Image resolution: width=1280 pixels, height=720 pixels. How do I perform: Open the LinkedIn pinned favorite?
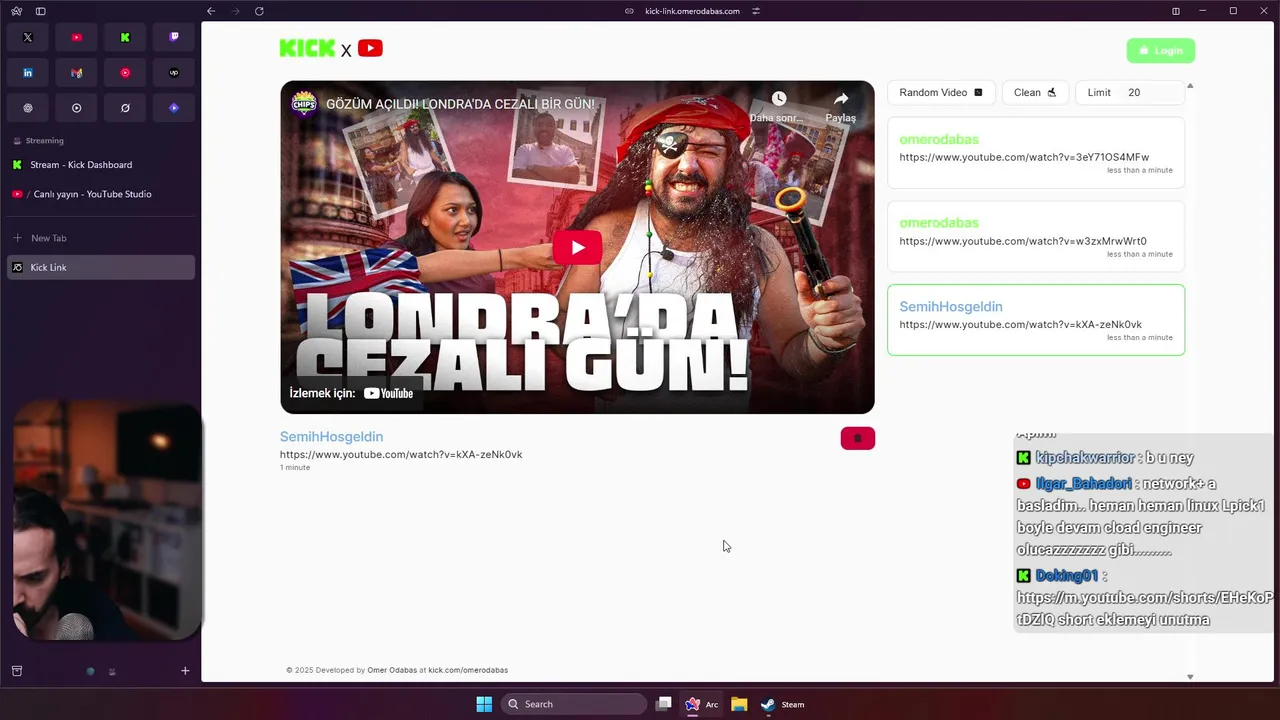28,73
